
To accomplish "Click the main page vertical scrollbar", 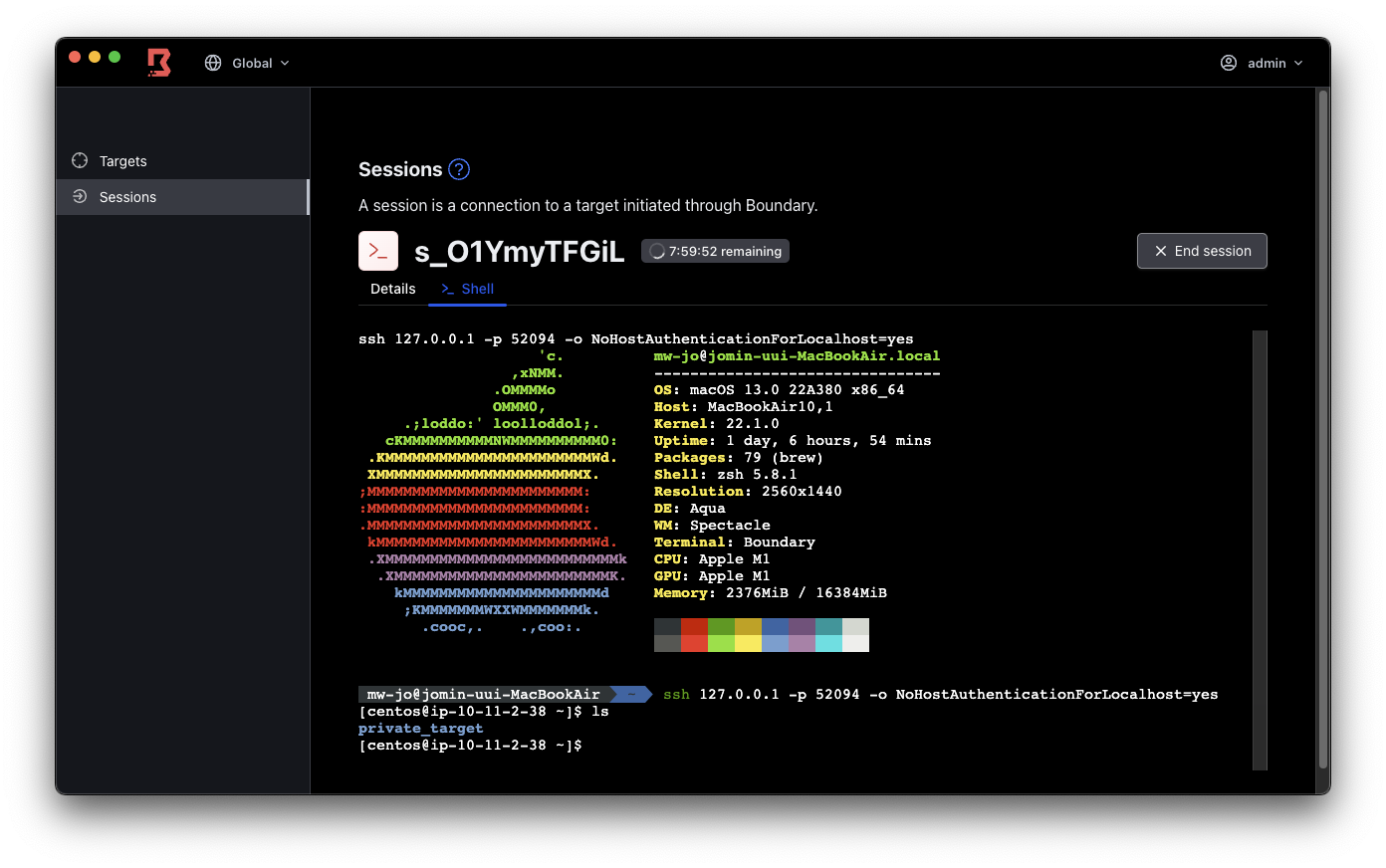I will click(1323, 428).
